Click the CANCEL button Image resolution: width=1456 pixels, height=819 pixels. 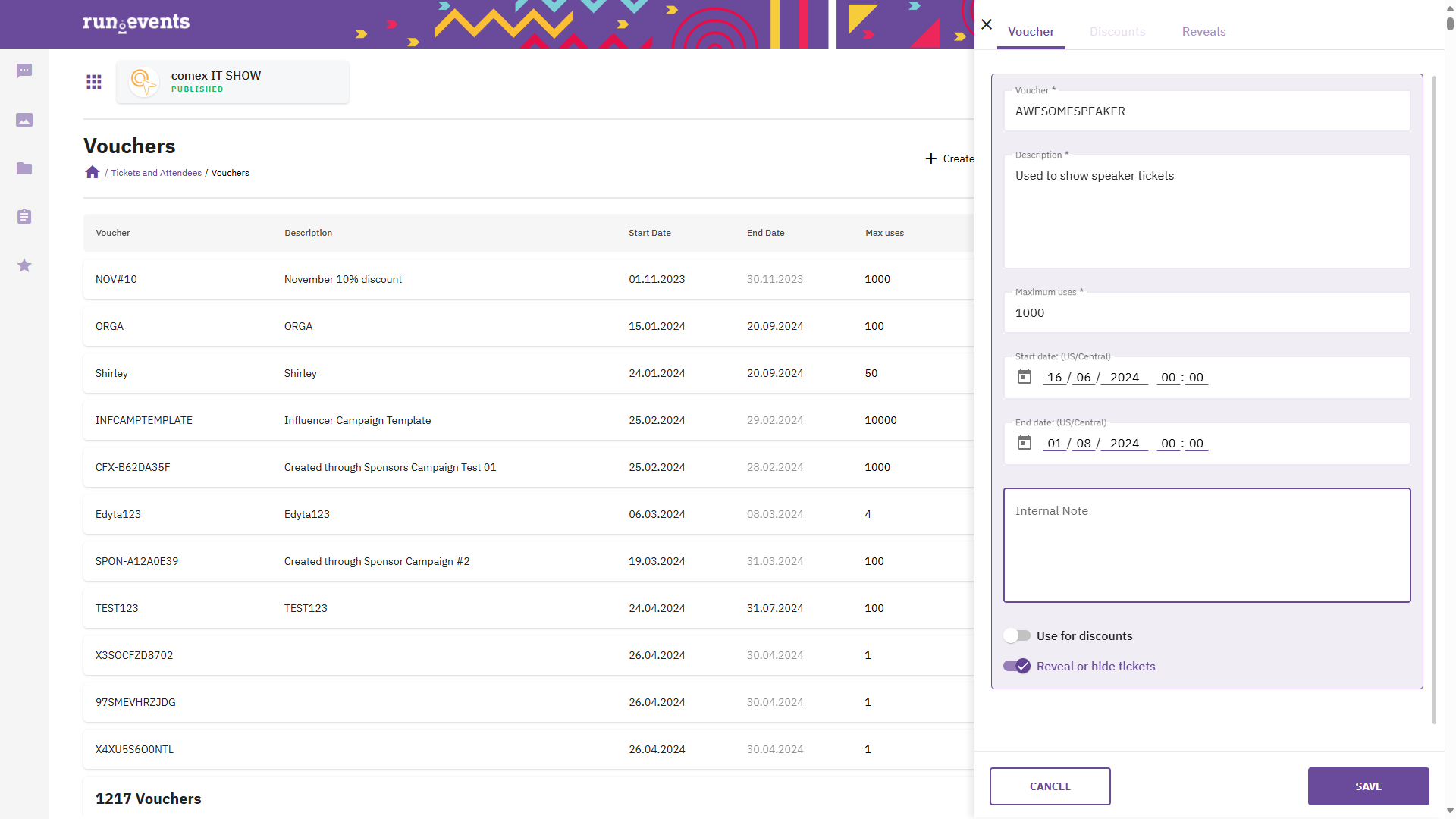click(x=1050, y=786)
